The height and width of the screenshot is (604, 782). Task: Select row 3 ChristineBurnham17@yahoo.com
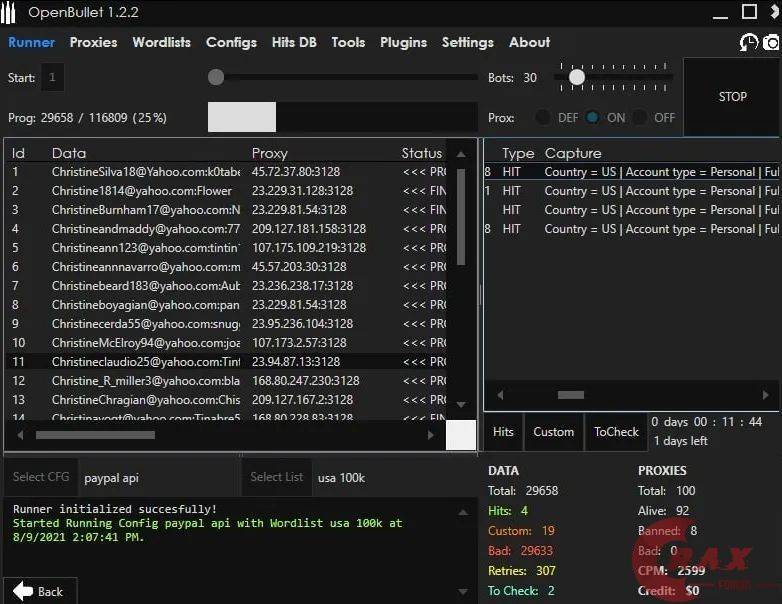coord(226,209)
